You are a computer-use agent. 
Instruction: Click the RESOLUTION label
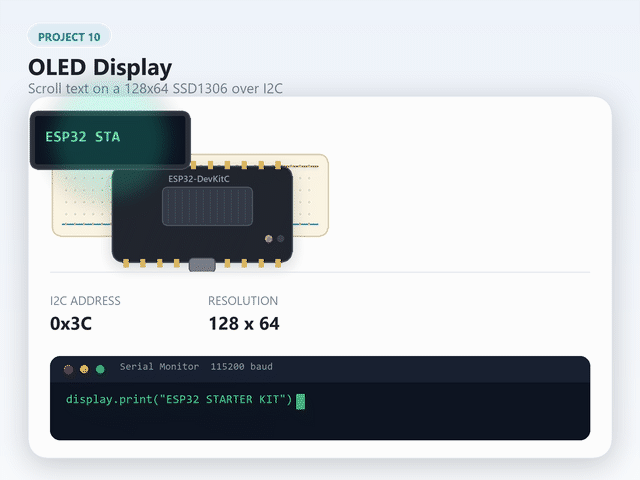[243, 301]
